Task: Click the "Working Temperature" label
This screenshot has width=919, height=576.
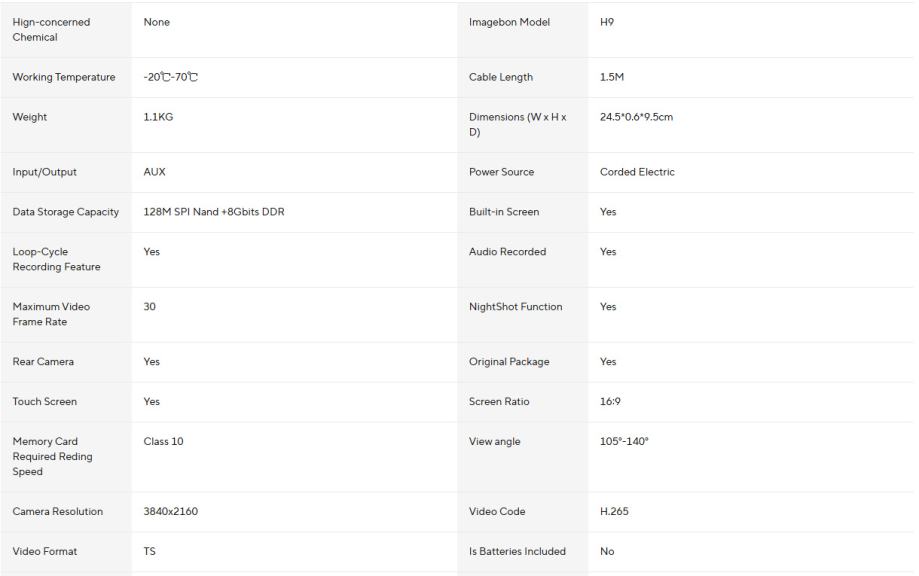Action: pyautogui.click(x=63, y=78)
